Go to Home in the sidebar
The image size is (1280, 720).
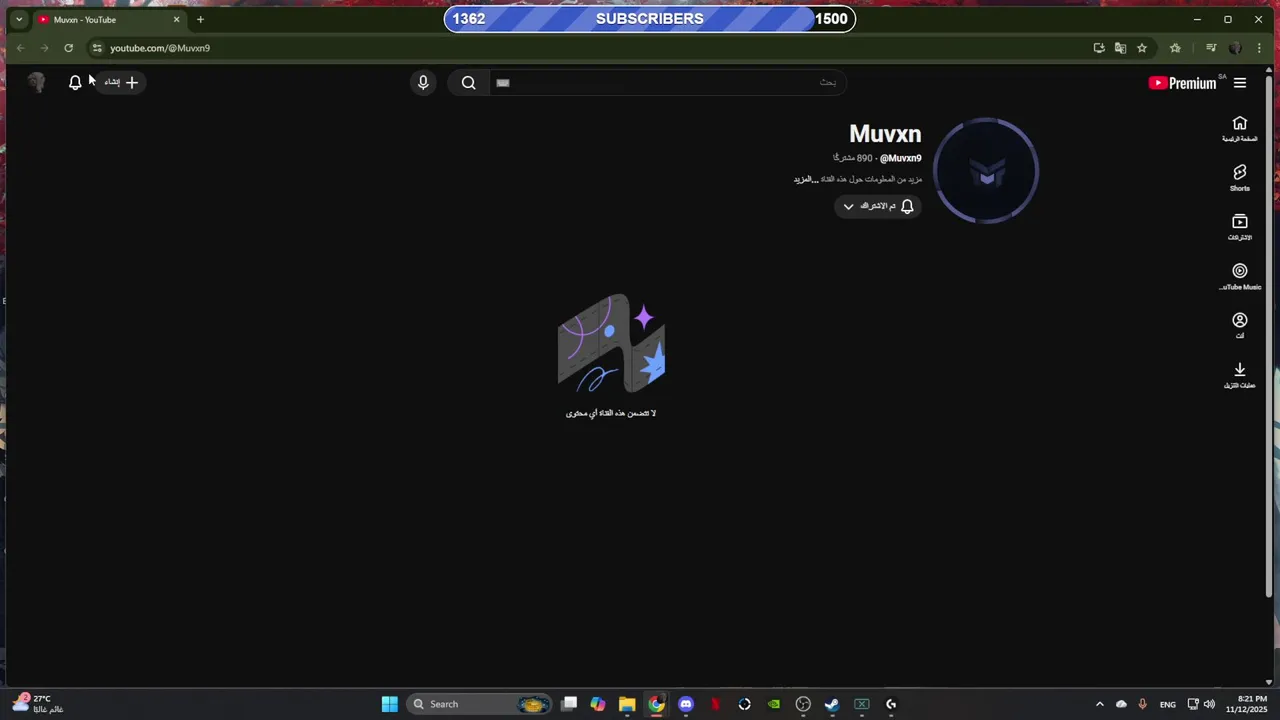(x=1240, y=128)
